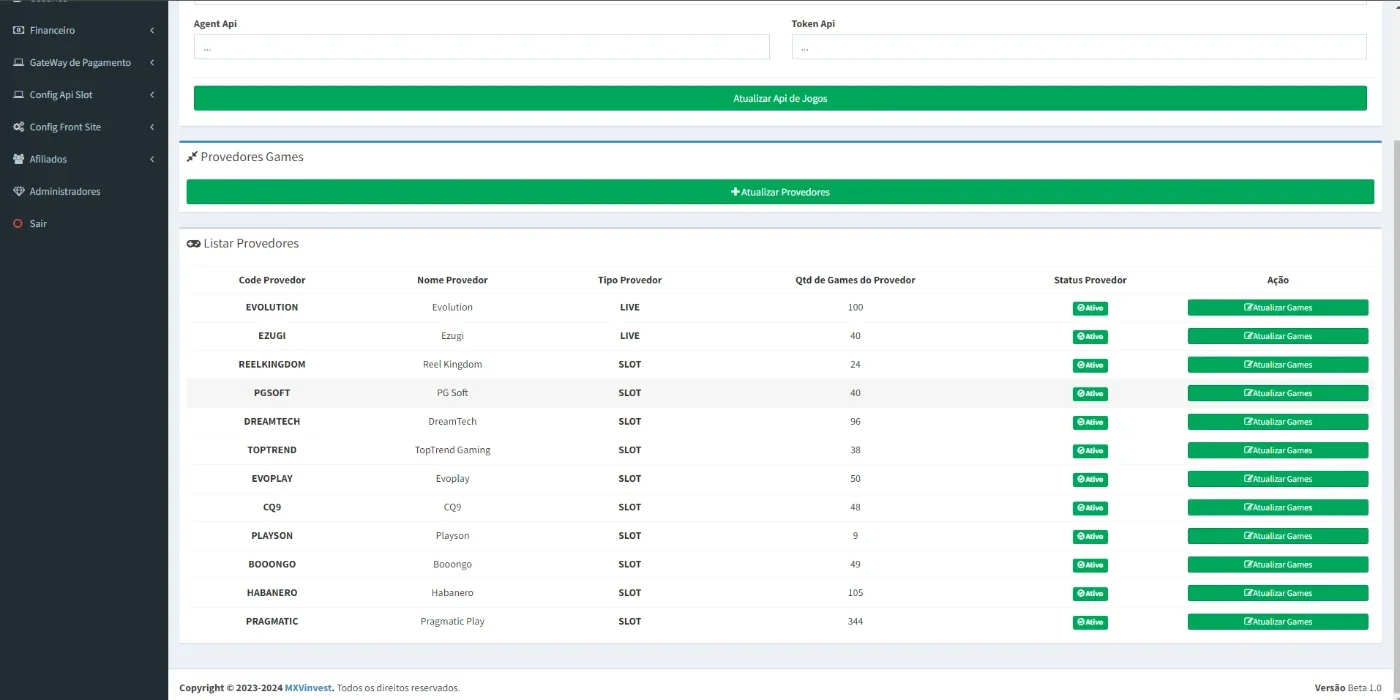Update games for PLAYSON provider
The width and height of the screenshot is (1400, 700).
click(x=1278, y=536)
